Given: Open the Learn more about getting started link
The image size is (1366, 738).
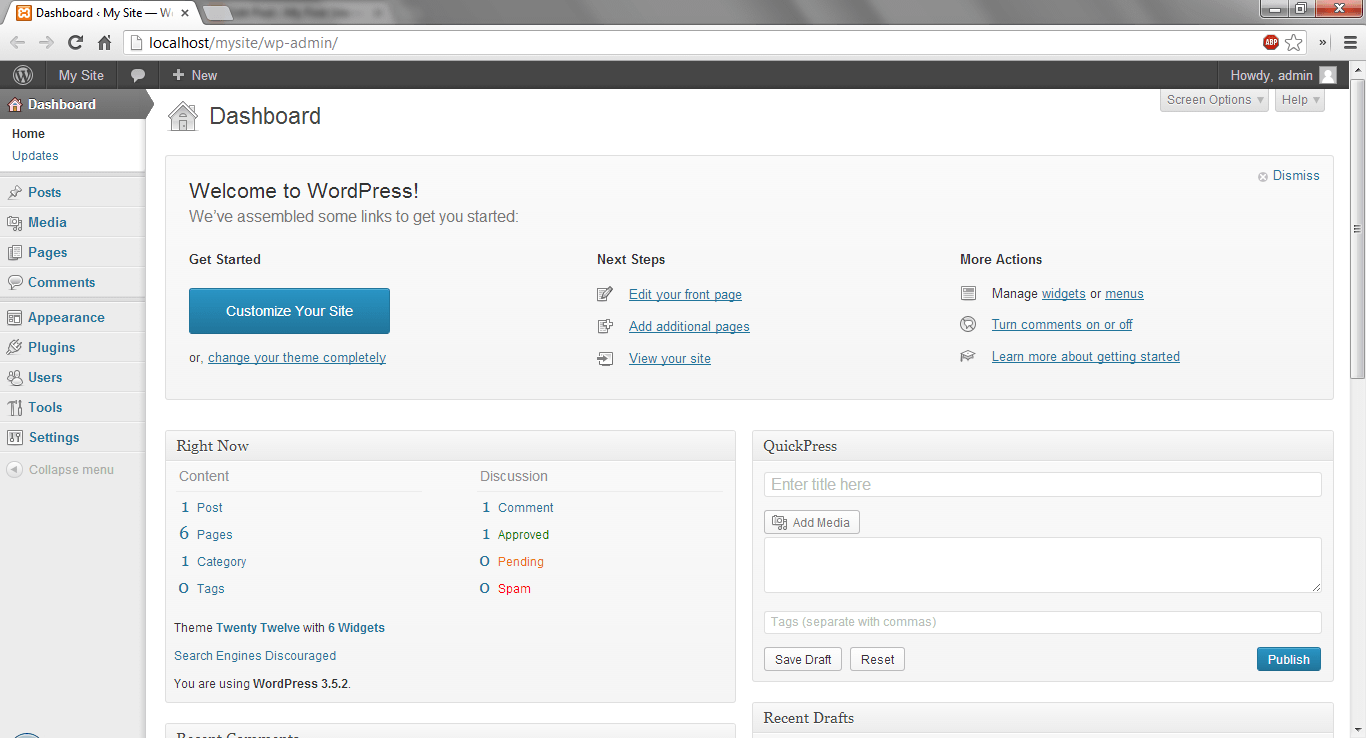Looking at the screenshot, I should click(1086, 357).
